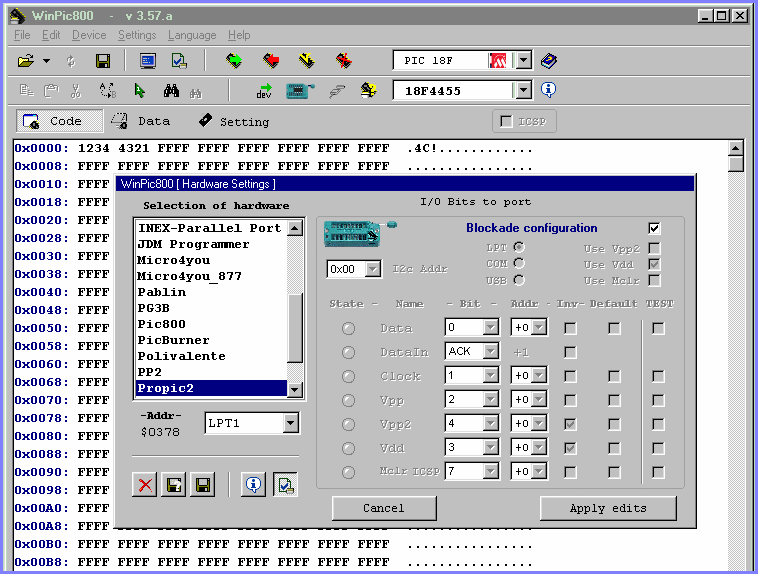
Task: Switch to the Setting tab
Action: (x=234, y=121)
